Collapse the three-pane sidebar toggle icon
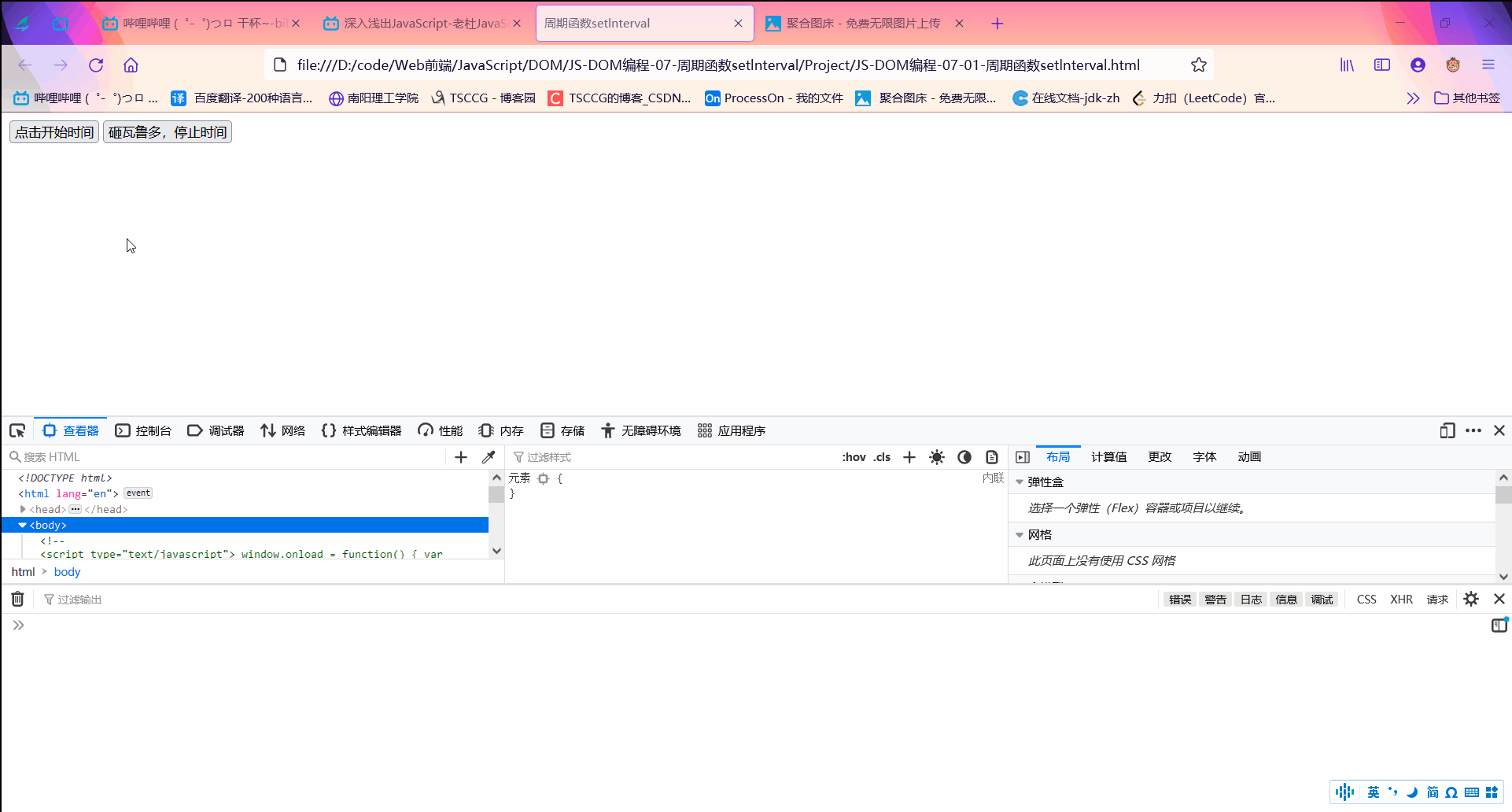 point(1023,457)
